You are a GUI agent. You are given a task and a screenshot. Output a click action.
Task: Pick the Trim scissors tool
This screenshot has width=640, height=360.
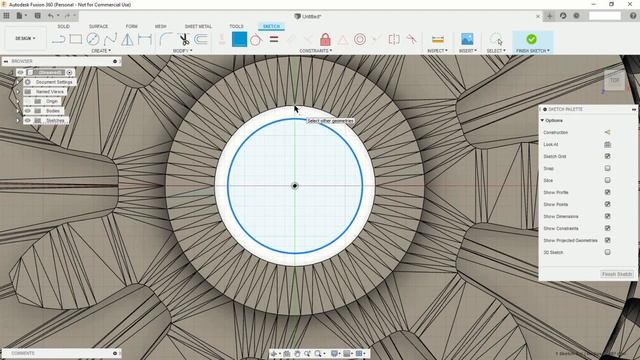coord(184,39)
